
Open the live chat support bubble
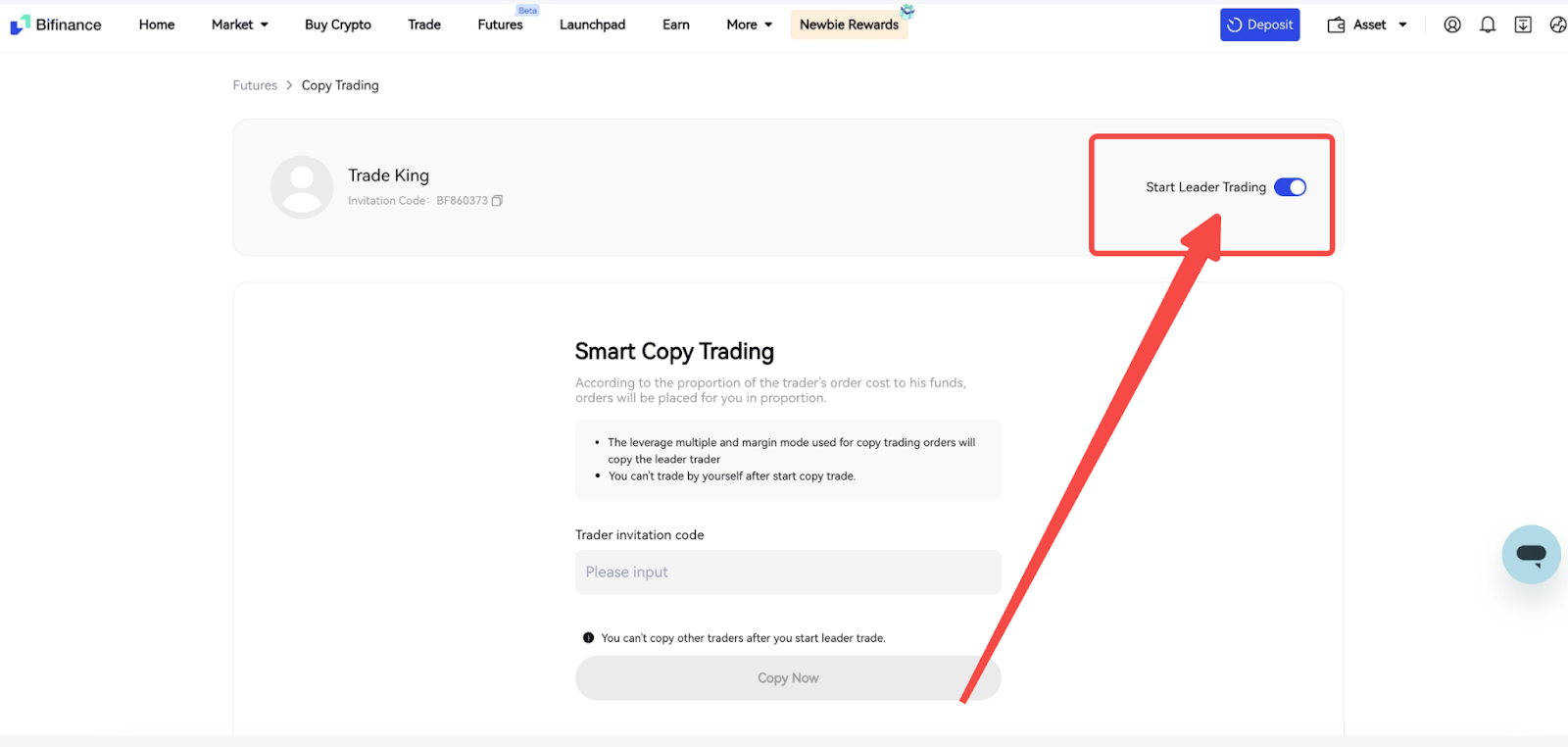[1531, 554]
